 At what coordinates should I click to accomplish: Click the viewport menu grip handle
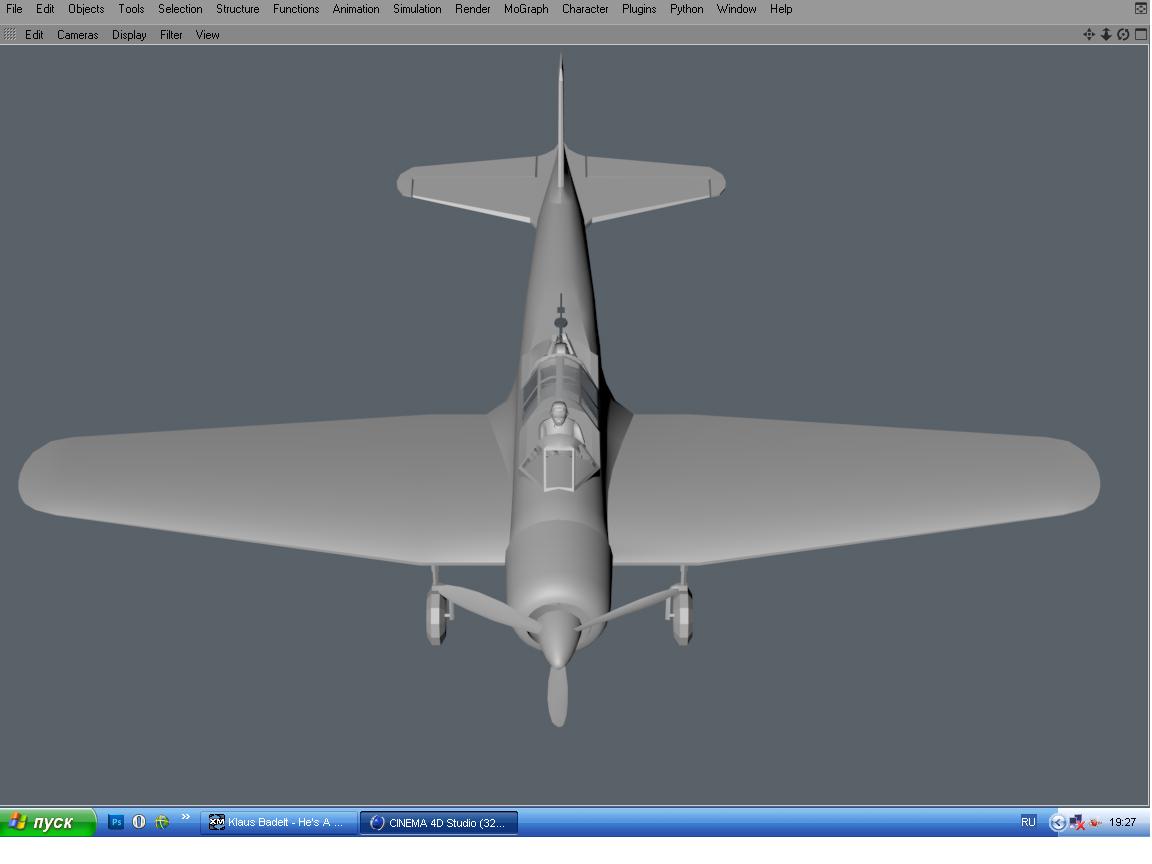[10, 34]
